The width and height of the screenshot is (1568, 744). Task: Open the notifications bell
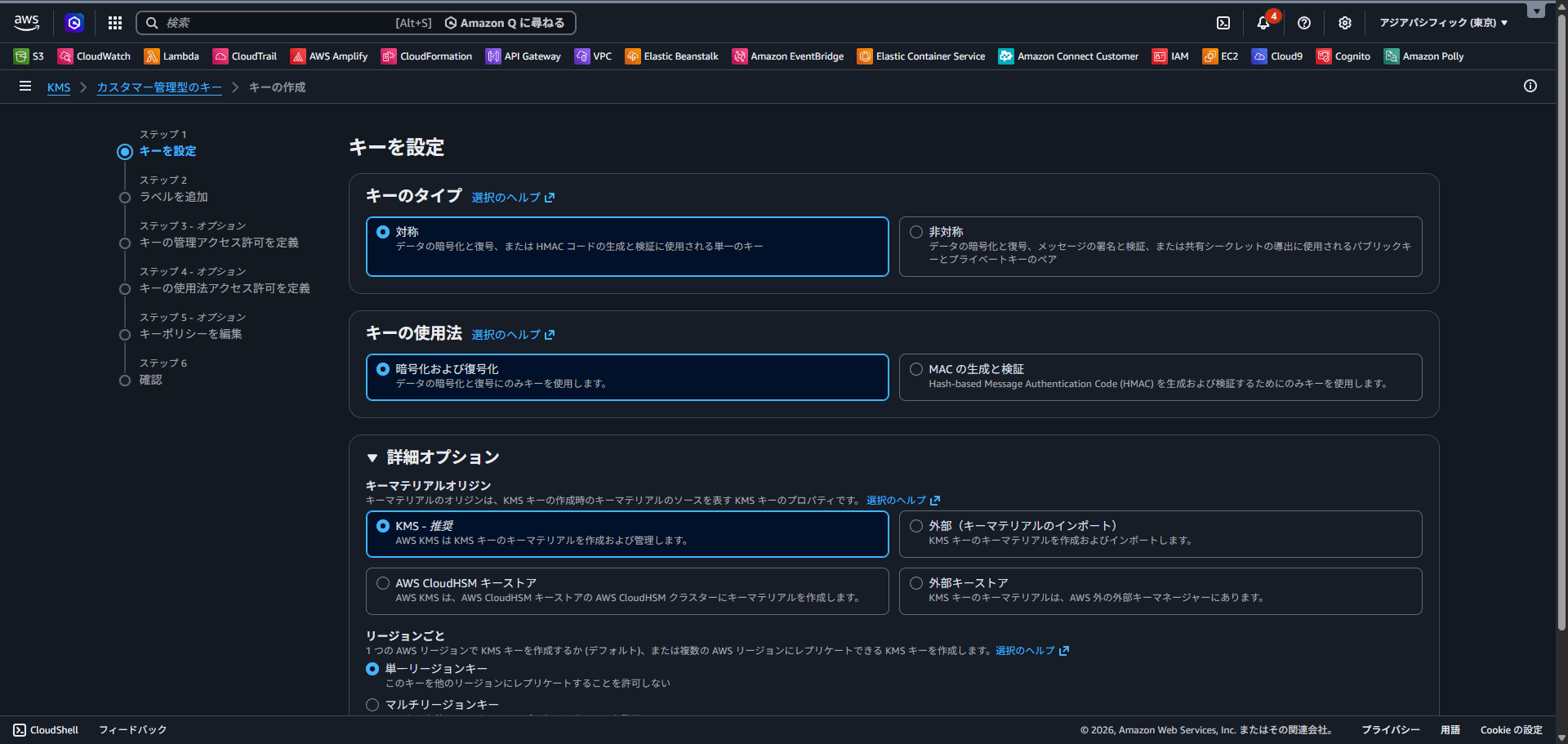(x=1263, y=23)
